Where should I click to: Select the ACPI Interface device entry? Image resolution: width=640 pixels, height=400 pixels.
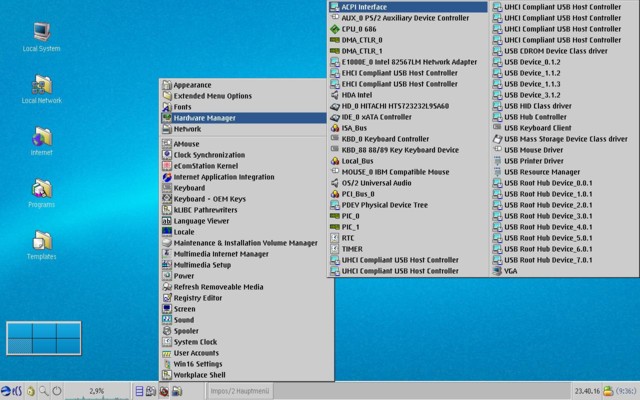coord(408,7)
